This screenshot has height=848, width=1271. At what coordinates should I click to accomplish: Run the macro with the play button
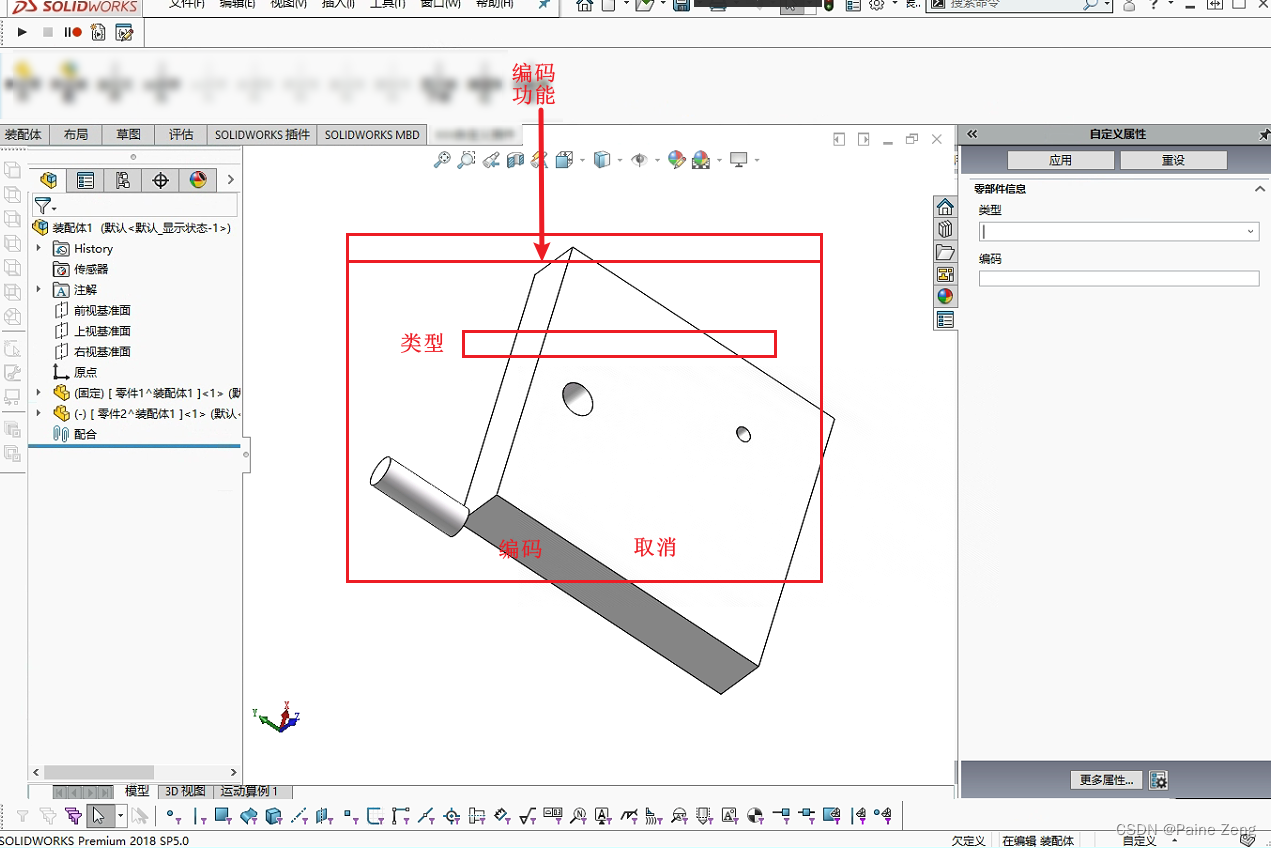[x=22, y=33]
